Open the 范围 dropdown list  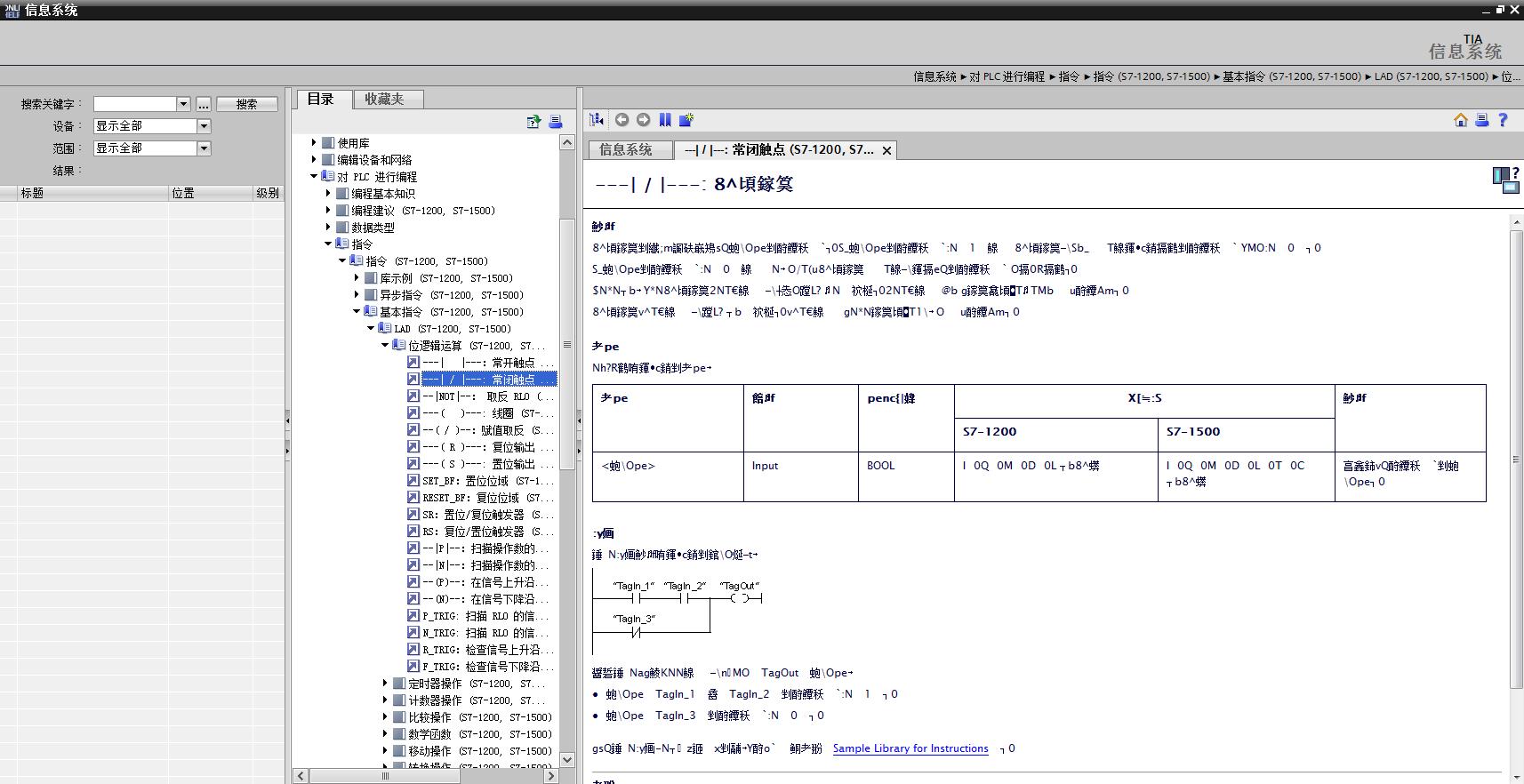(204, 148)
